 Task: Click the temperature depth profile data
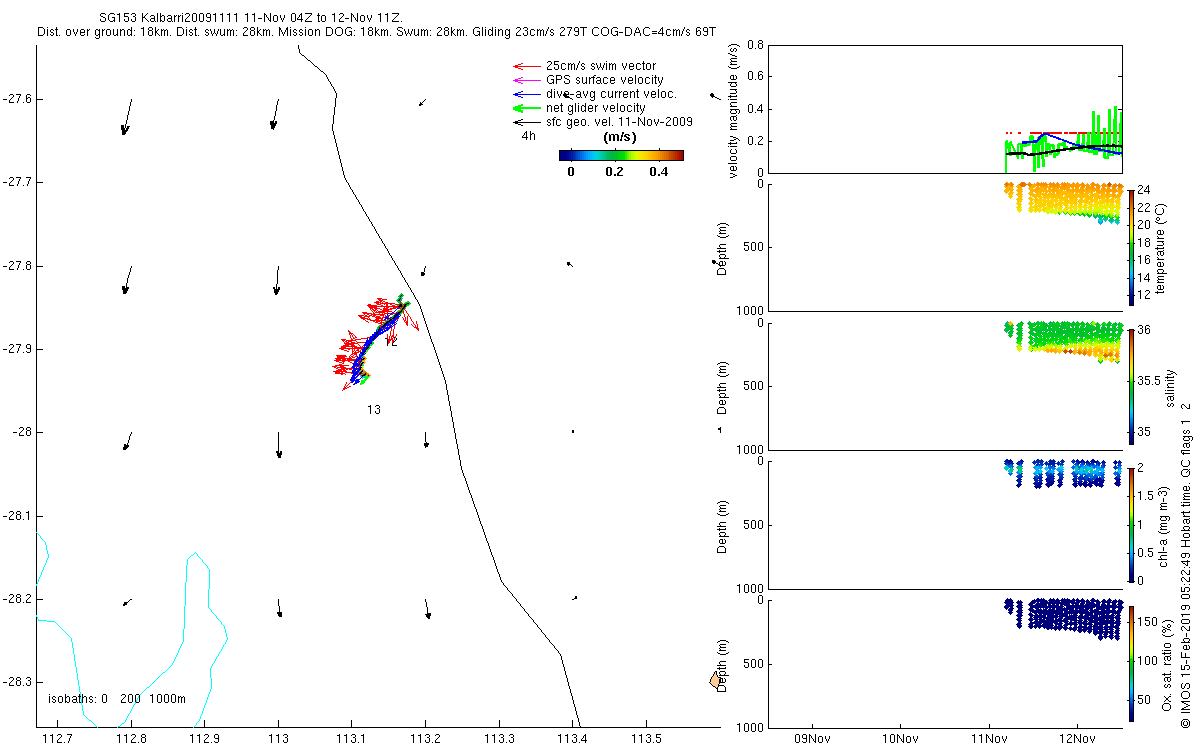(1063, 202)
